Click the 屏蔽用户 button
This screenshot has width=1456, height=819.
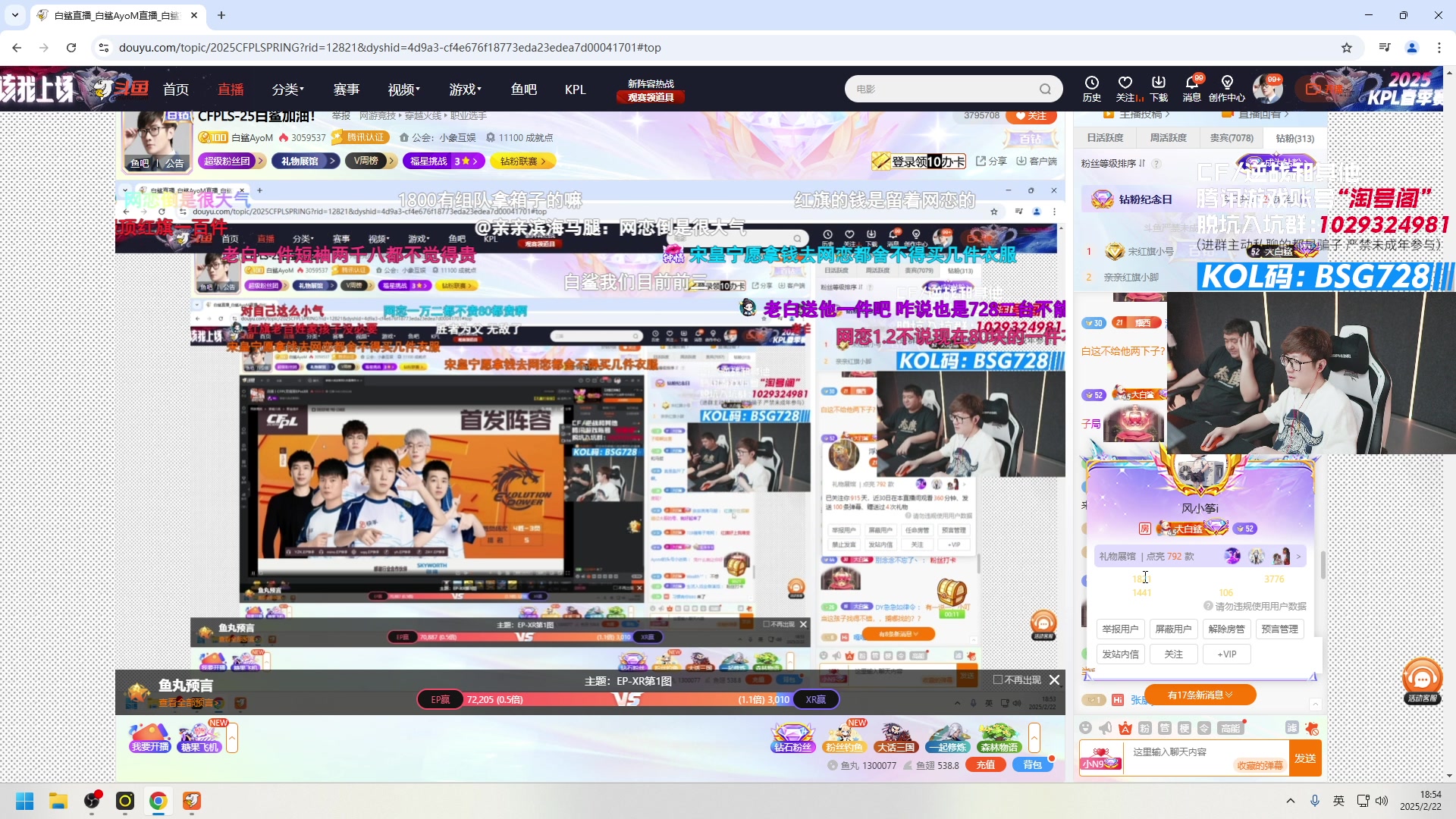point(1173,629)
